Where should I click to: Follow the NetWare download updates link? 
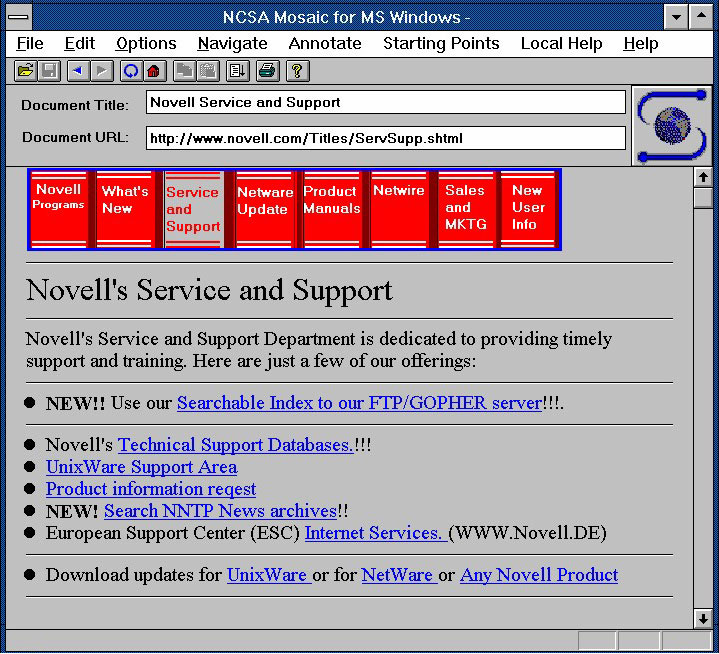click(399, 575)
